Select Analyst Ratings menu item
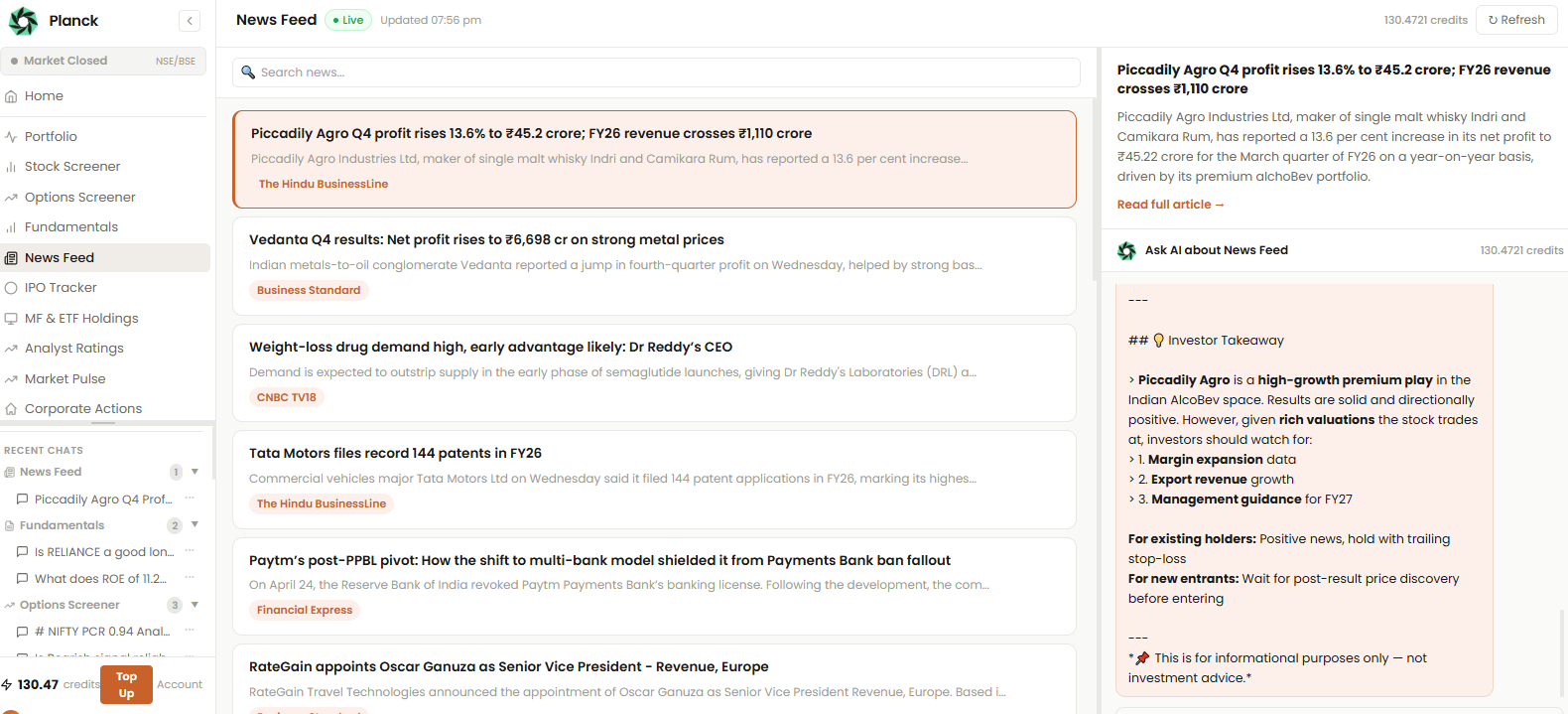Image resolution: width=1568 pixels, height=714 pixels. [74, 349]
